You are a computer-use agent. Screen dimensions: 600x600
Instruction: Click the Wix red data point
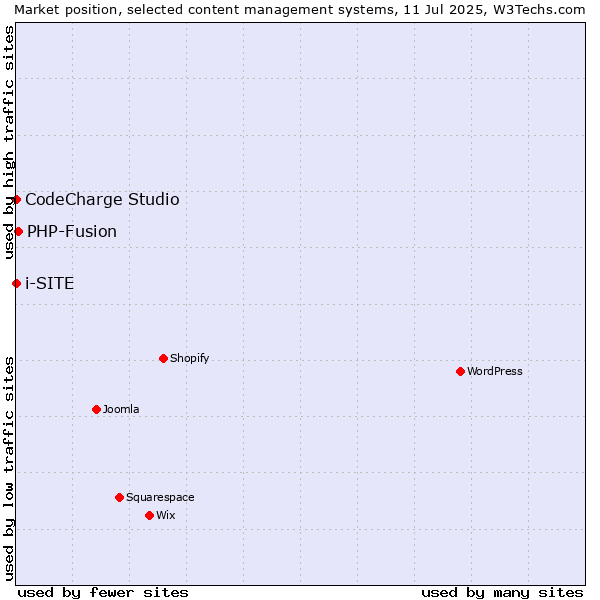(x=150, y=515)
